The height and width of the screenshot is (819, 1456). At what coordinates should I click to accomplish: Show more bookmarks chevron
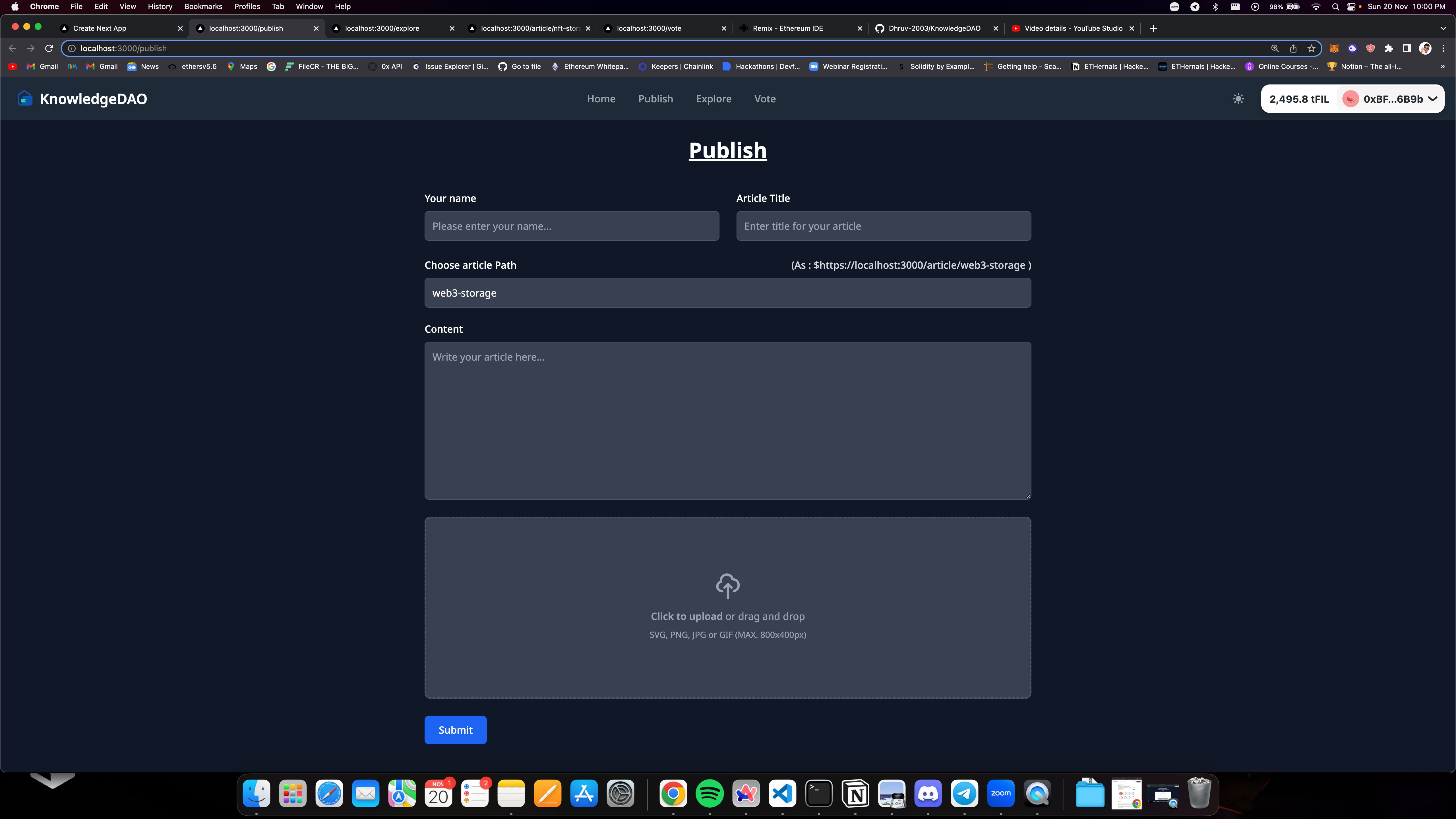click(x=1442, y=66)
